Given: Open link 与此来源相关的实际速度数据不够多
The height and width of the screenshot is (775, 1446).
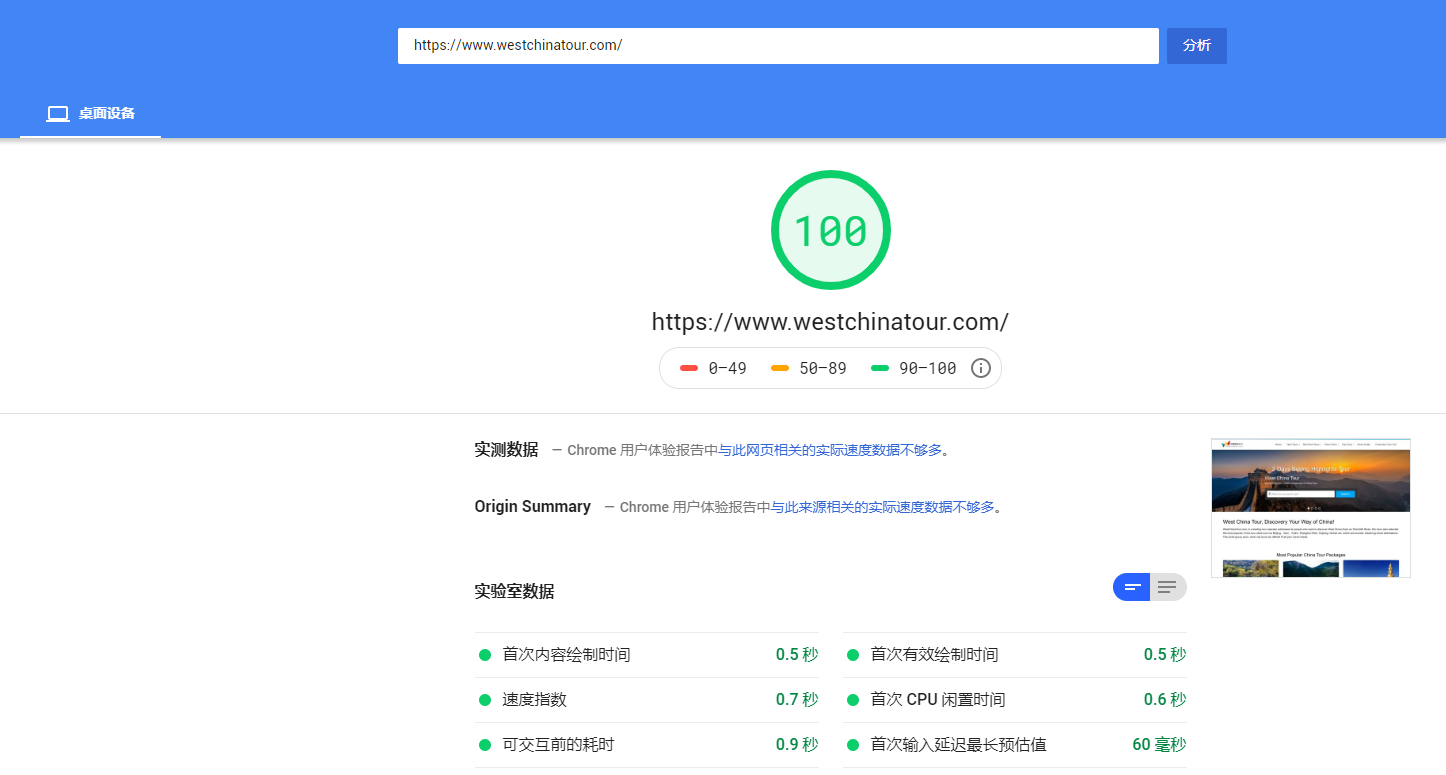Looking at the screenshot, I should [x=883, y=507].
